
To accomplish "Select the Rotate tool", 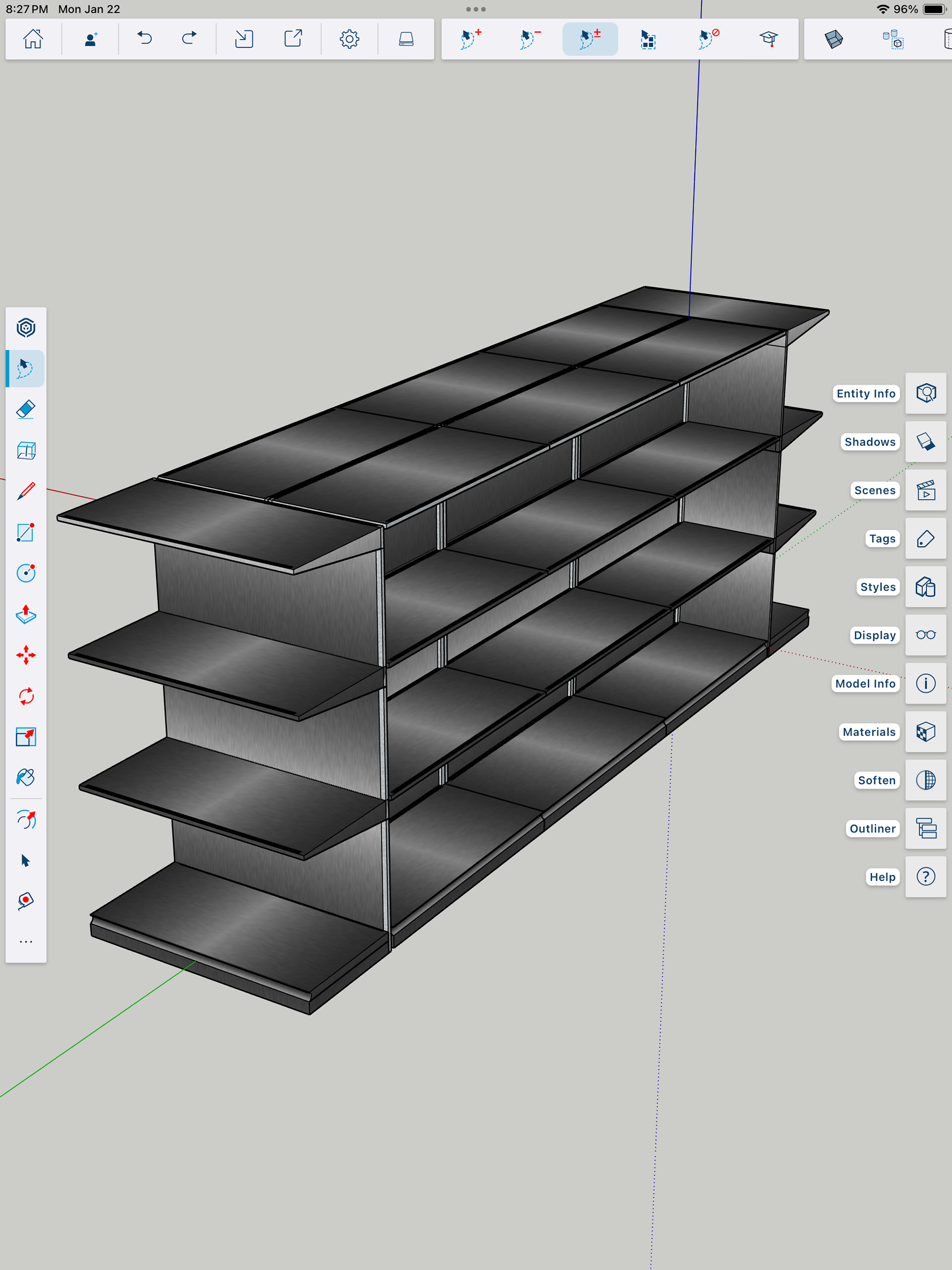I will [26, 696].
